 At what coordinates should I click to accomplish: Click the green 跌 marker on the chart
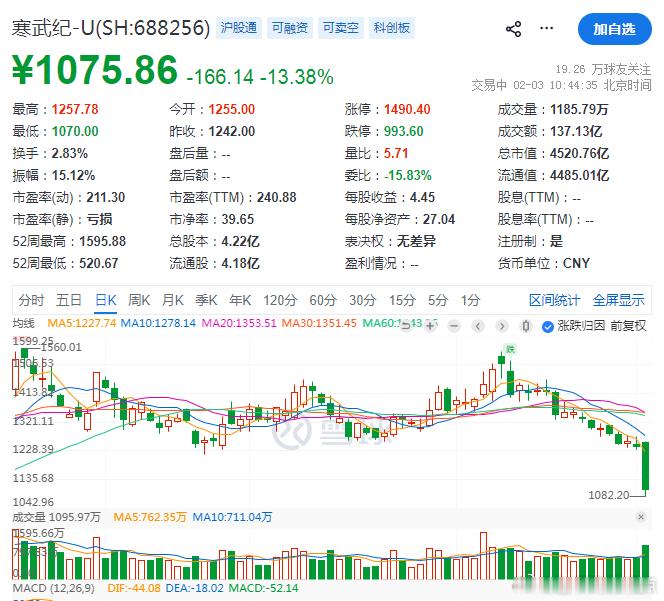(x=510, y=349)
